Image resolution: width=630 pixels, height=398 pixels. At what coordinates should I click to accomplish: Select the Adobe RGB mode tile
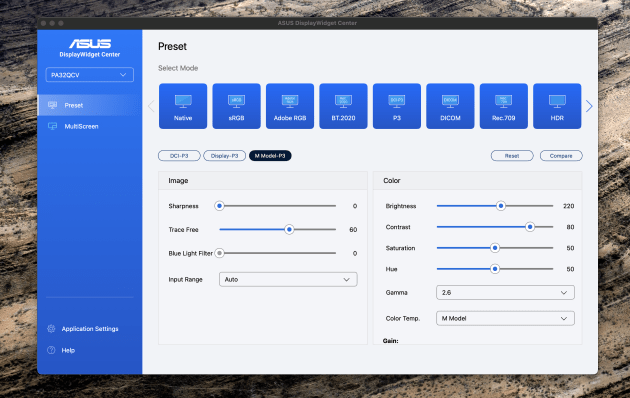point(290,106)
